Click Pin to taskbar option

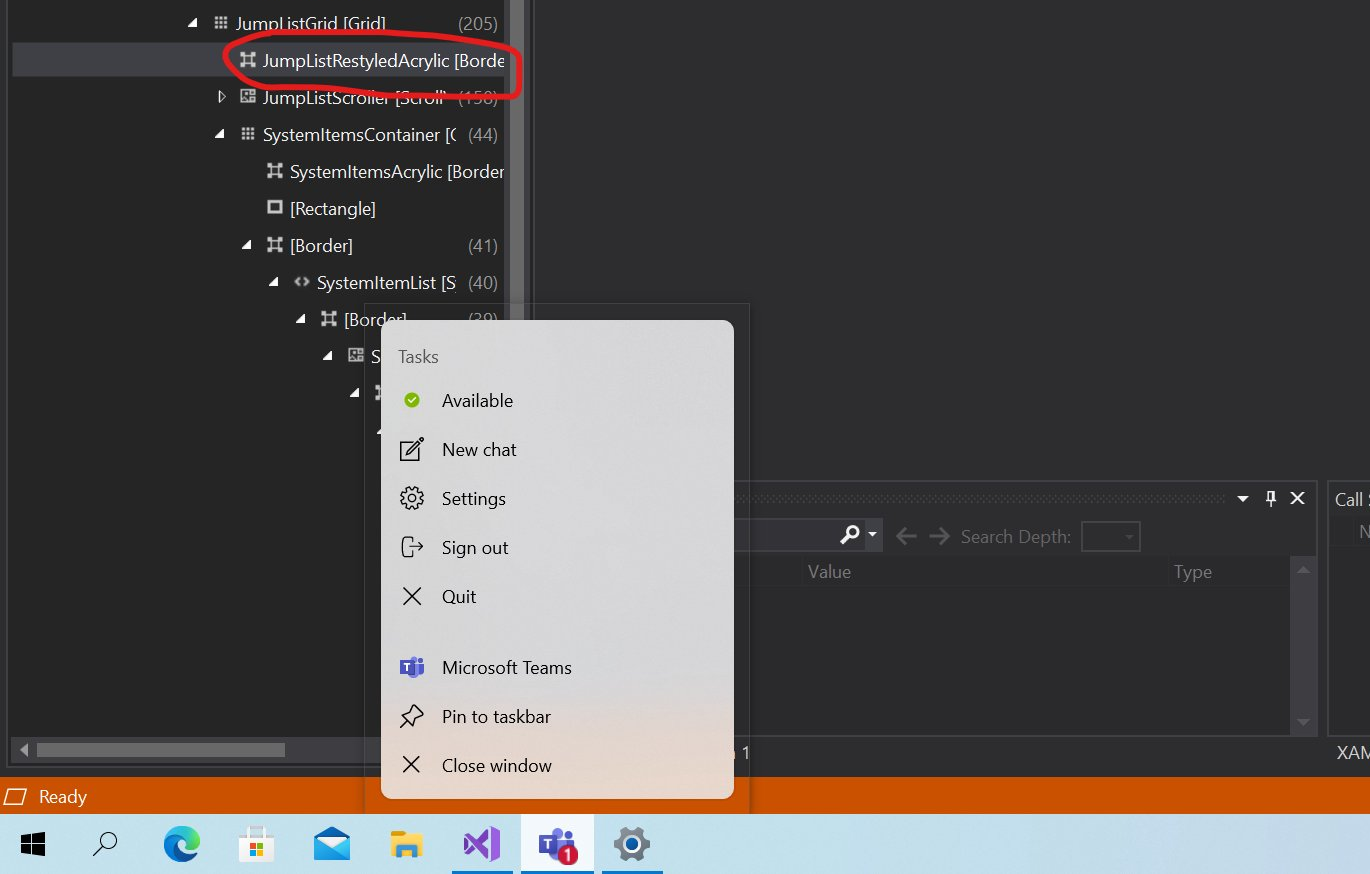pos(496,717)
